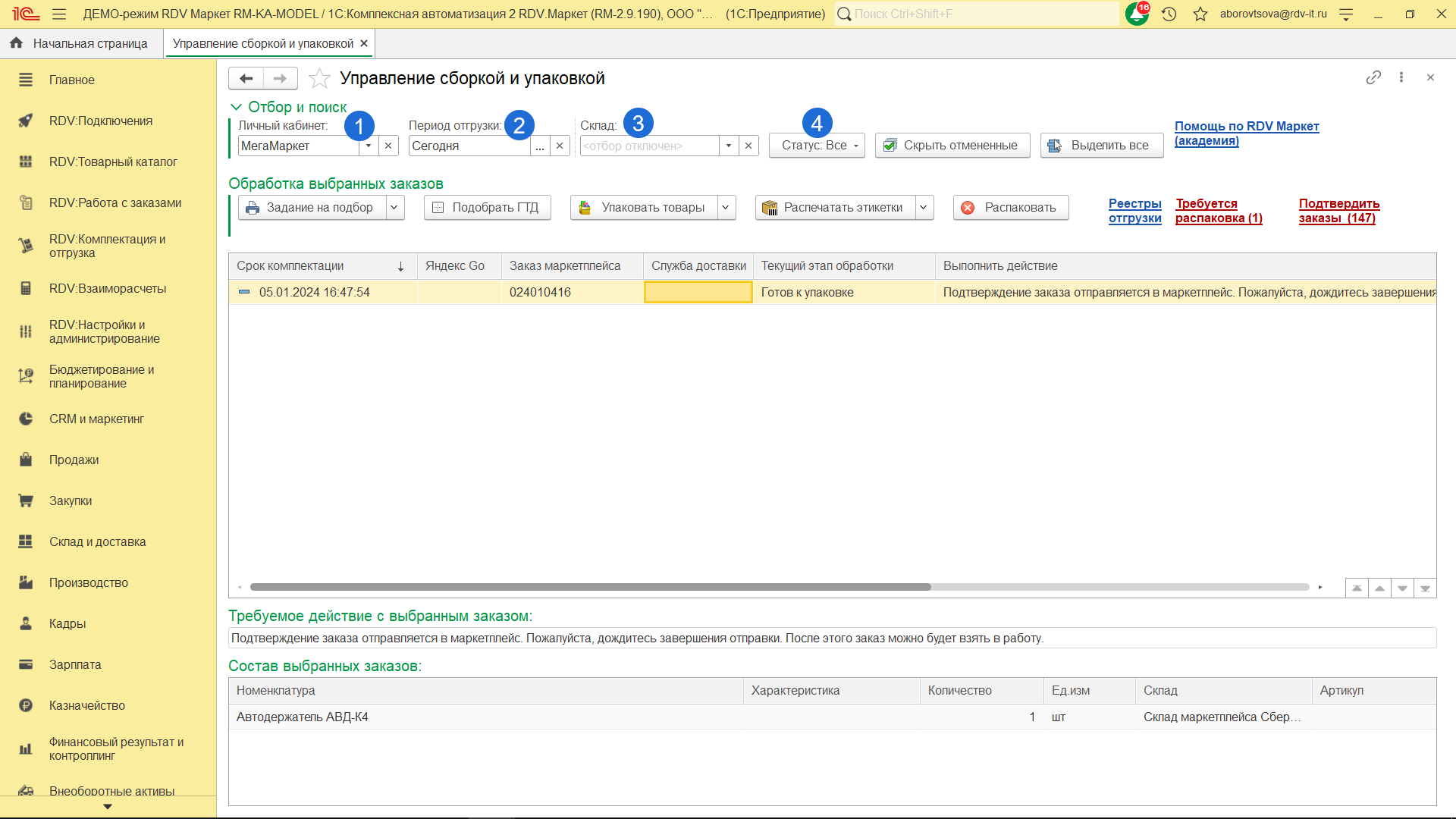Expand the Личный кабинет dropdown

click(x=369, y=146)
